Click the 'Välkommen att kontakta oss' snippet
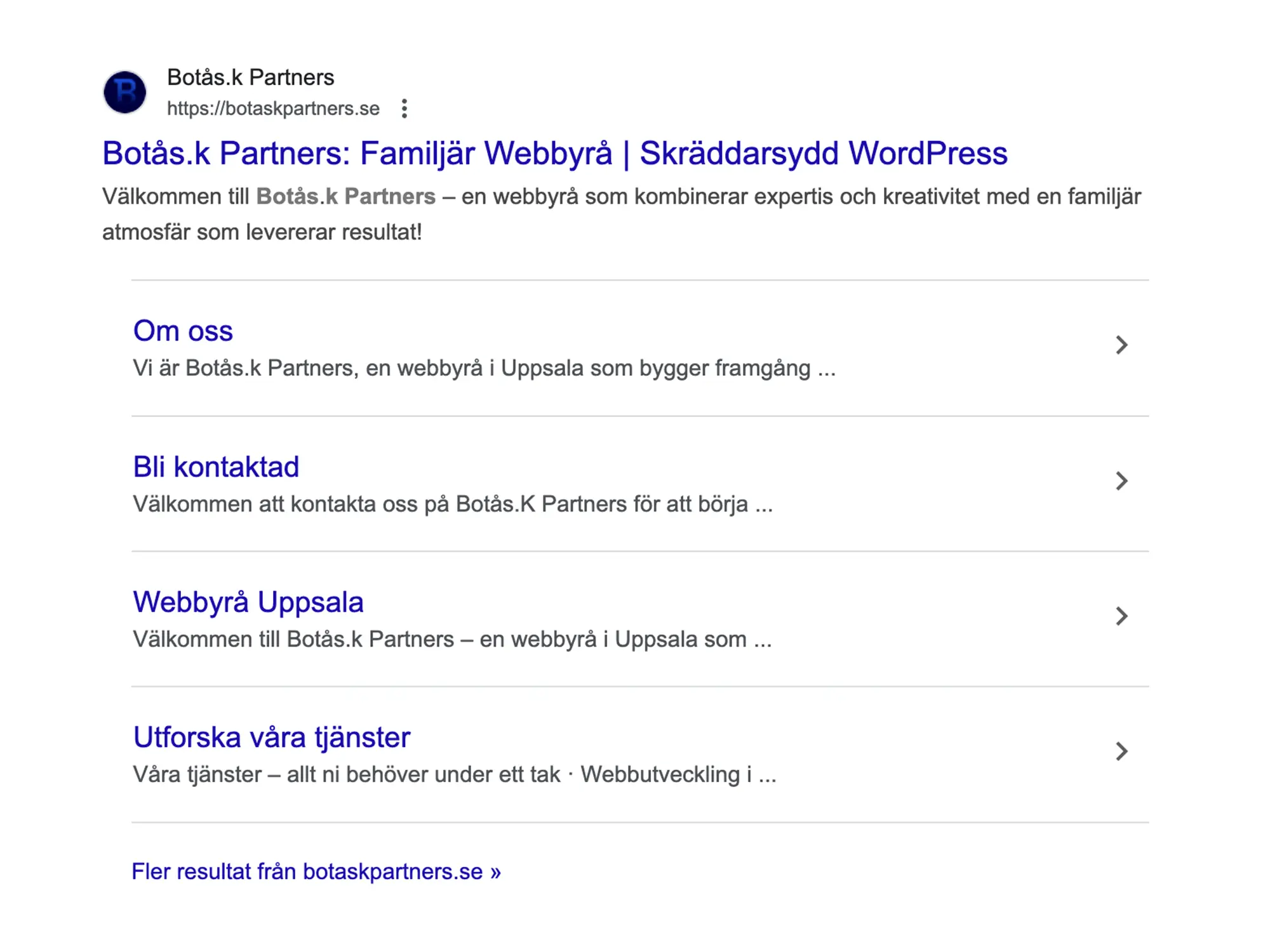 click(x=453, y=504)
